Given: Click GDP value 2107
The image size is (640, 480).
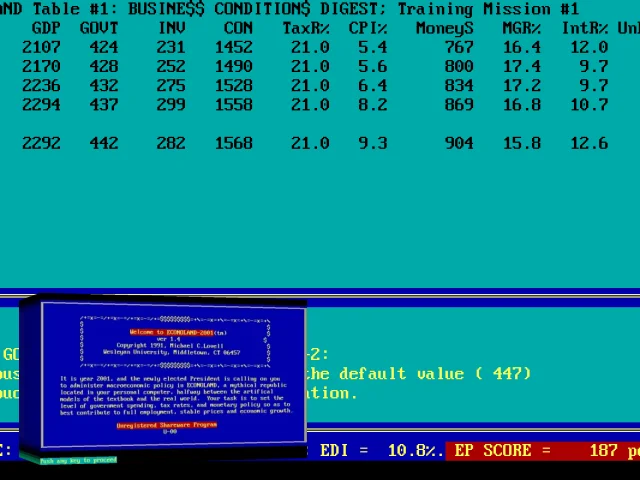Looking at the screenshot, I should click(x=41, y=47).
